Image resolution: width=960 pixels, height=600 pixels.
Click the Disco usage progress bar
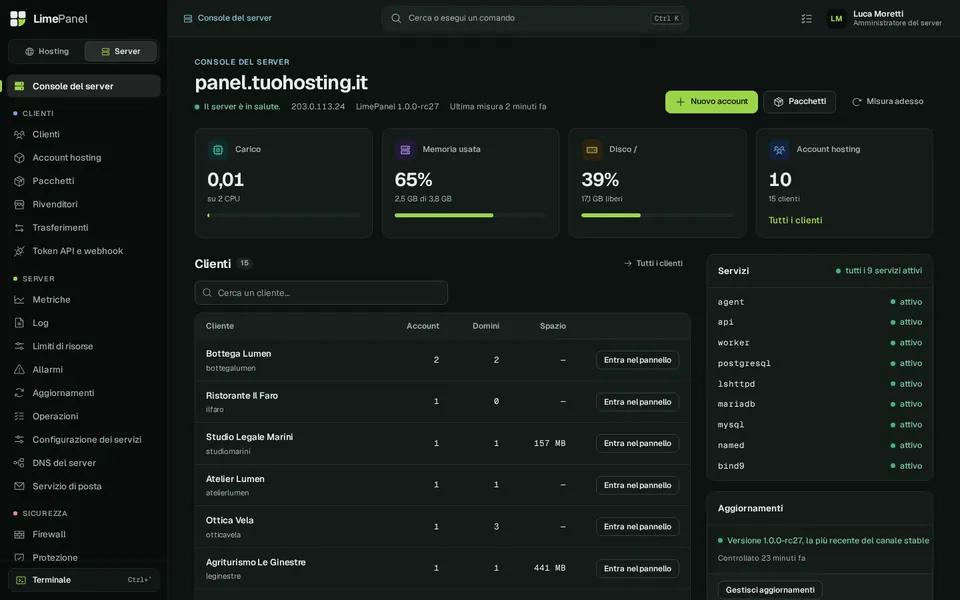click(x=657, y=216)
